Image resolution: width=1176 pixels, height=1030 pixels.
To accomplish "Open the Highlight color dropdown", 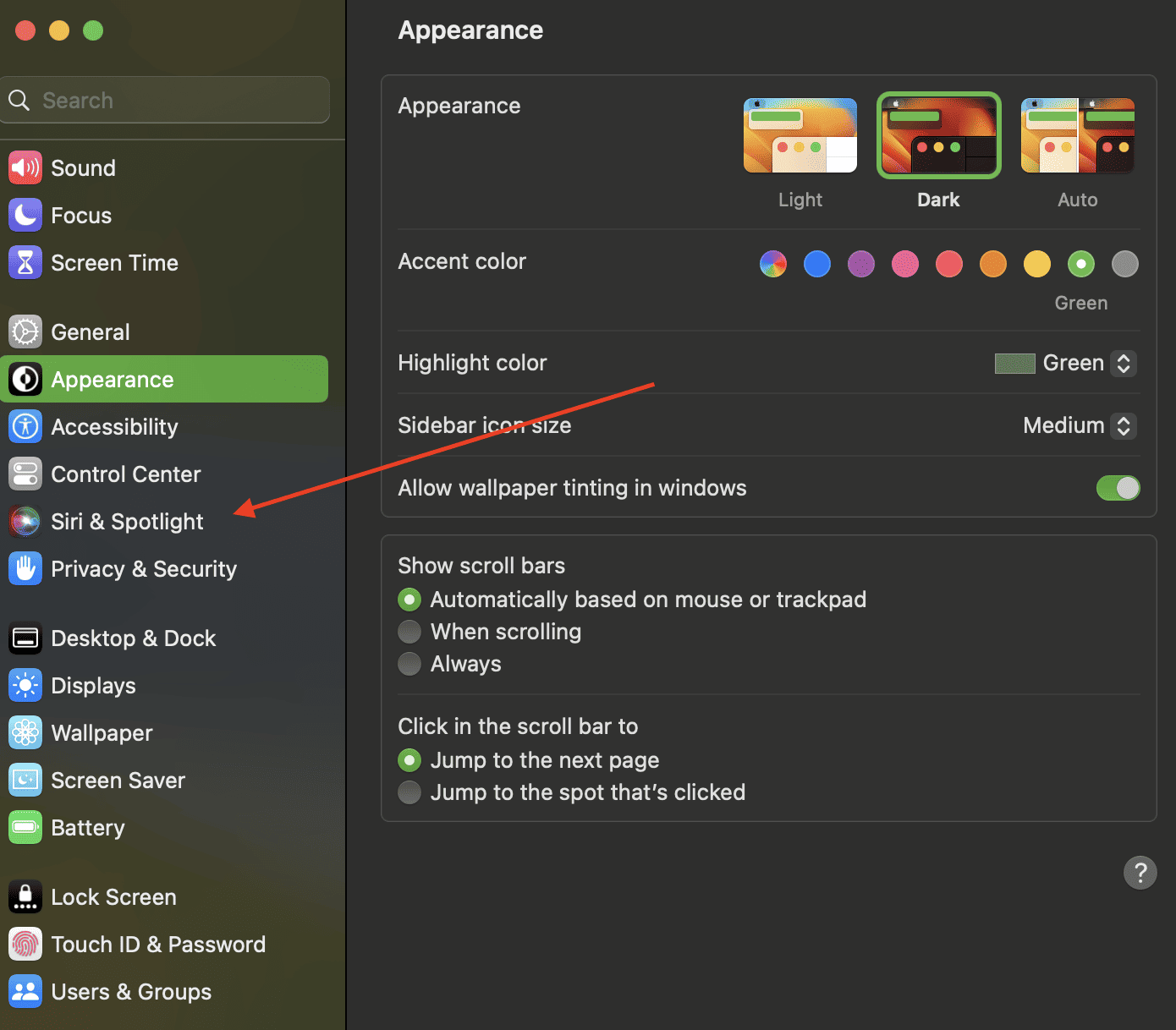I will pos(1123,363).
